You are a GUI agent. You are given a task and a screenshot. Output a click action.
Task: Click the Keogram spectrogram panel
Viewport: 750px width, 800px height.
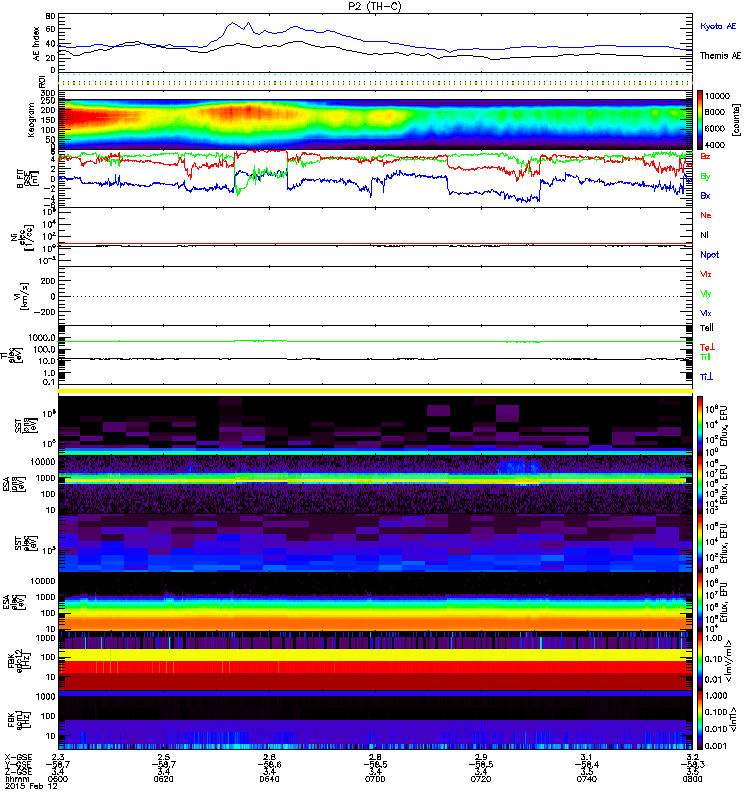tap(375, 120)
